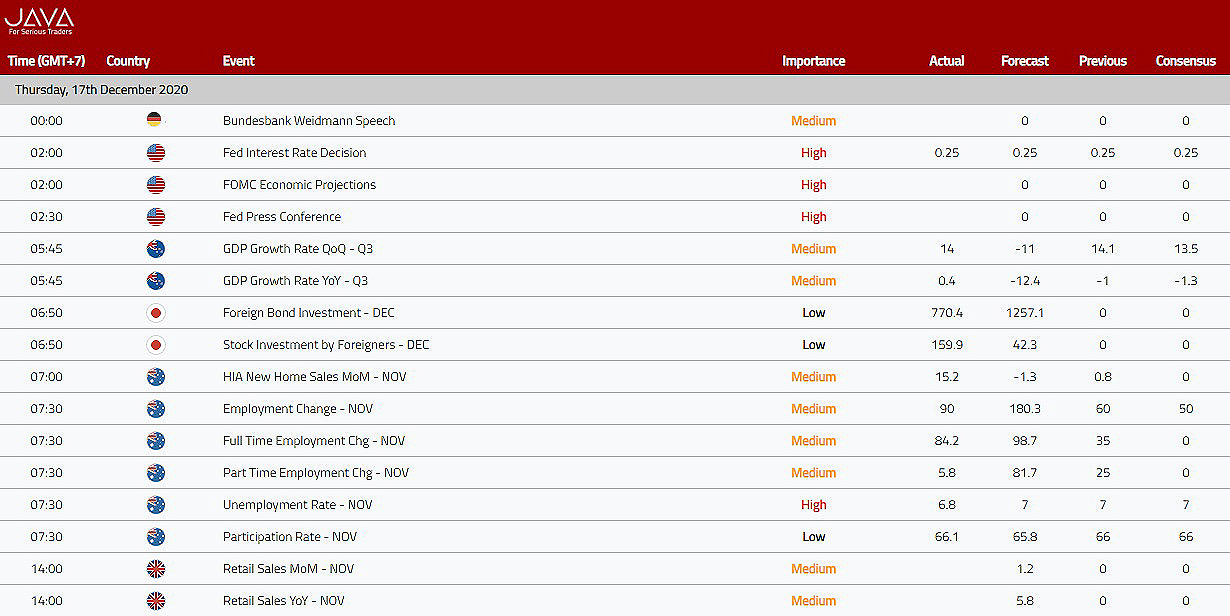
Task: Click the US flag beside Fed Press Conference
Action: click(155, 217)
